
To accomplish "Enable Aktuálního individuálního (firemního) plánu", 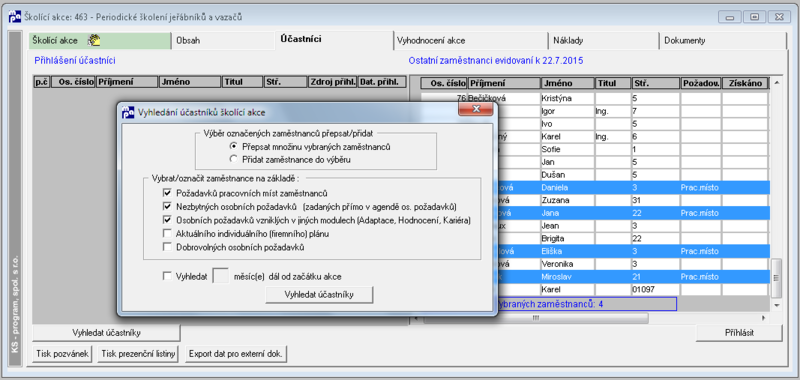I will click(167, 234).
